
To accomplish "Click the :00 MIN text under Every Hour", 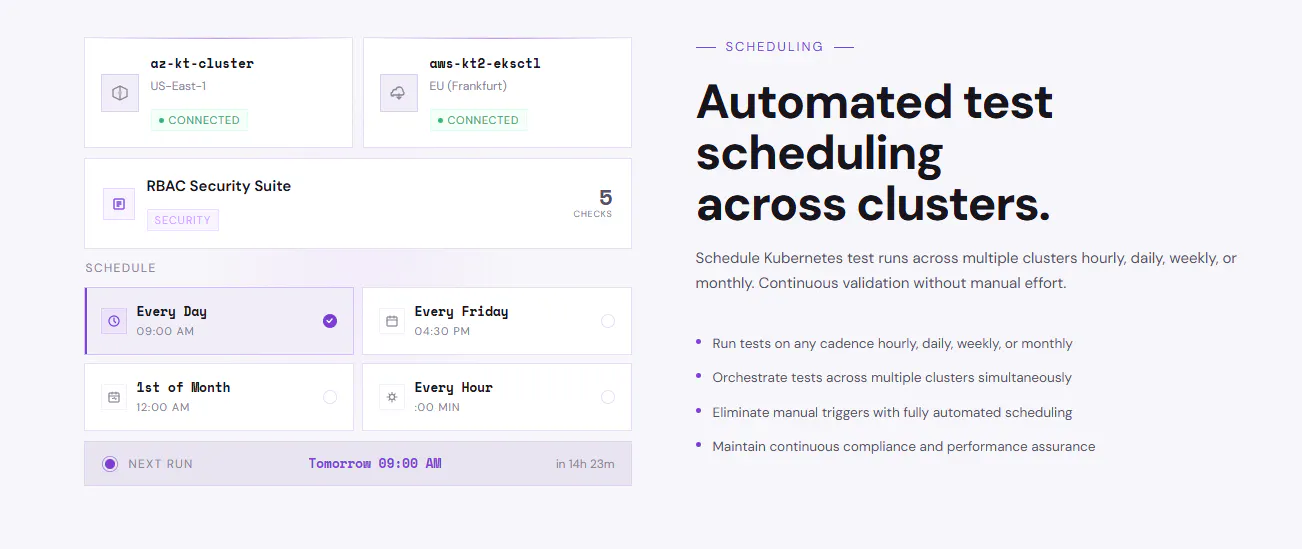I will coord(437,407).
